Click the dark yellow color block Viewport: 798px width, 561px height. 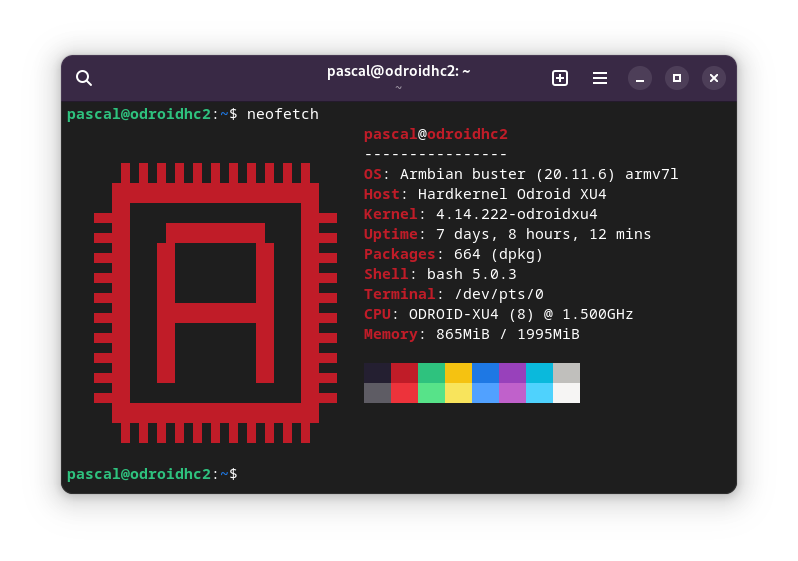[458, 373]
